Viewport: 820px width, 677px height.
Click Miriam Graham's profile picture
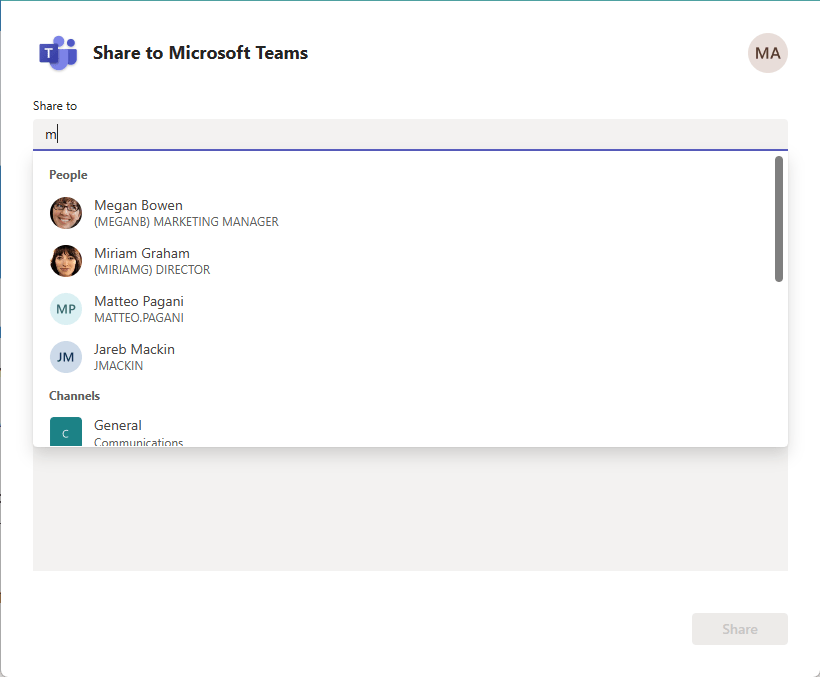click(65, 261)
